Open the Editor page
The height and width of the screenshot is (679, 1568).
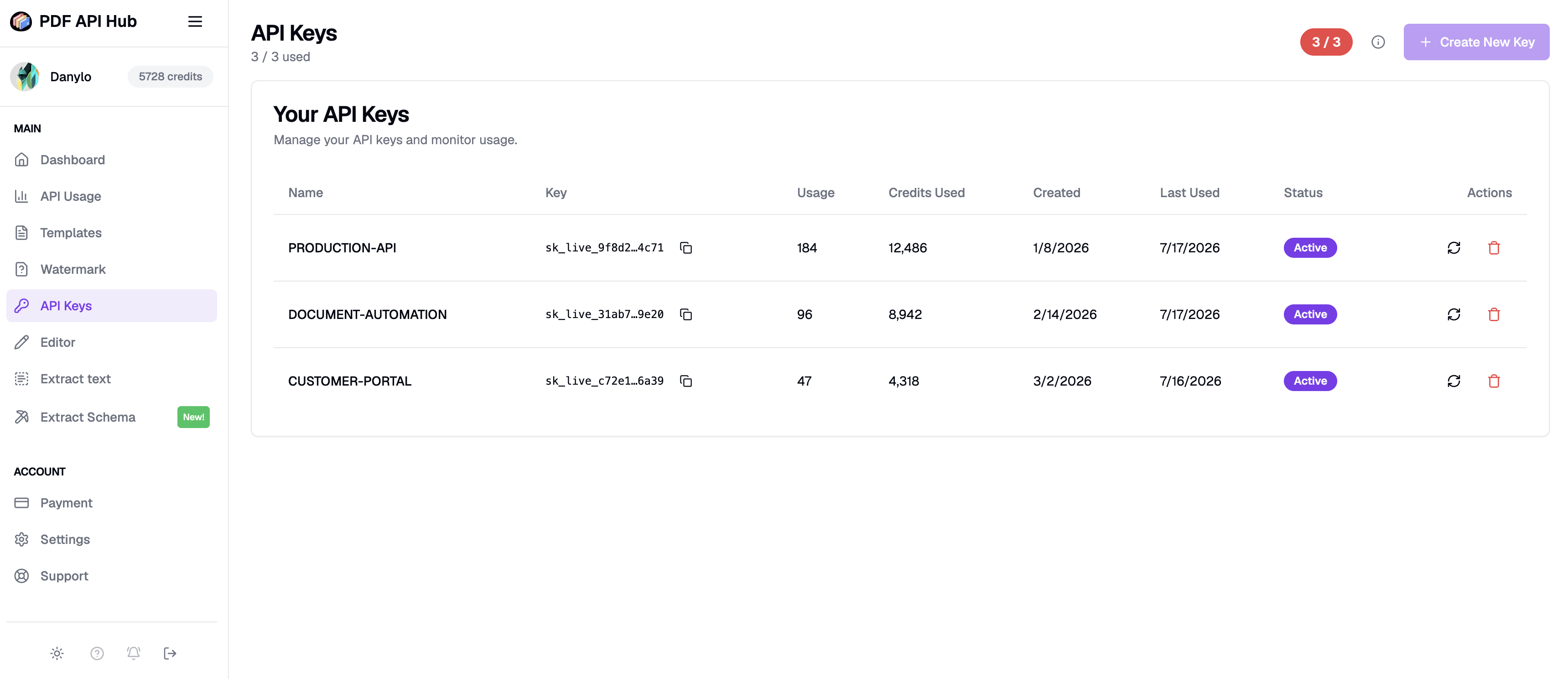(111, 342)
